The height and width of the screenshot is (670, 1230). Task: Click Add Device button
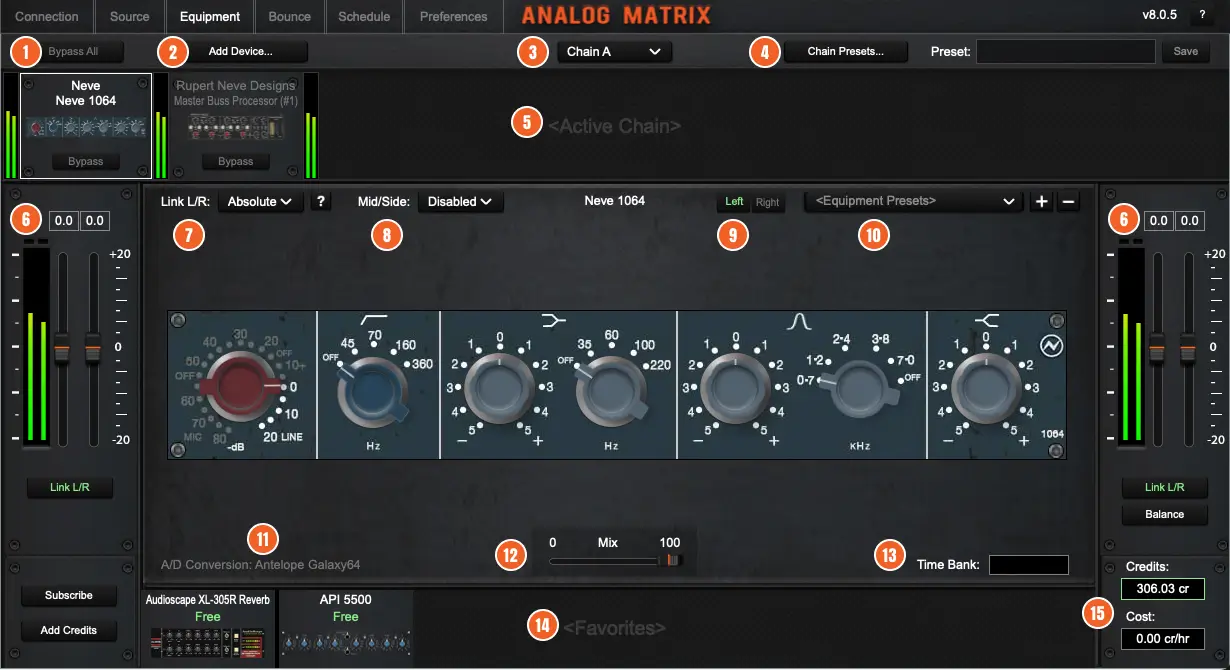(x=240, y=51)
